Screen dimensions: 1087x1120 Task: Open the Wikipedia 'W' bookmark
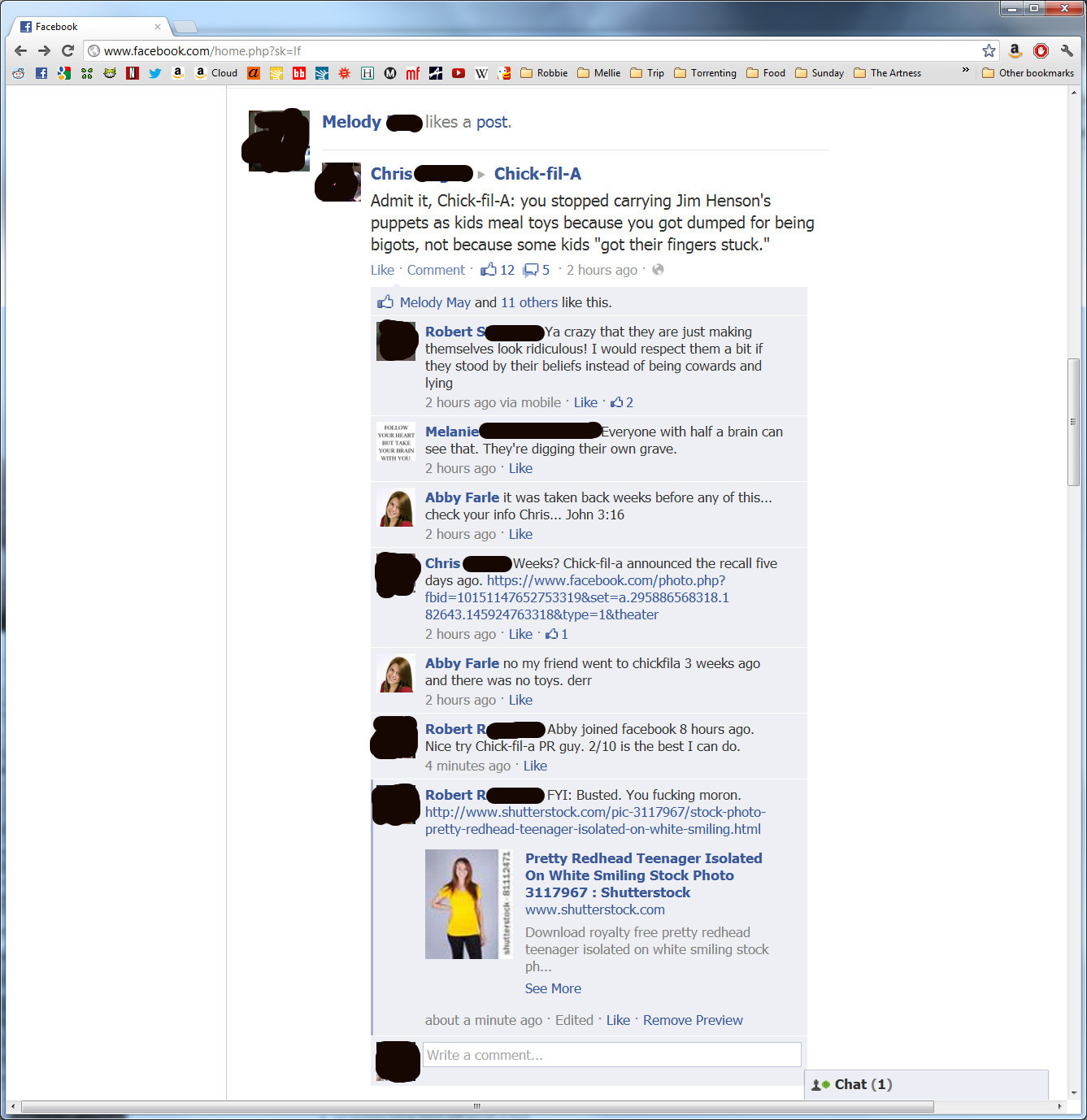click(x=481, y=73)
